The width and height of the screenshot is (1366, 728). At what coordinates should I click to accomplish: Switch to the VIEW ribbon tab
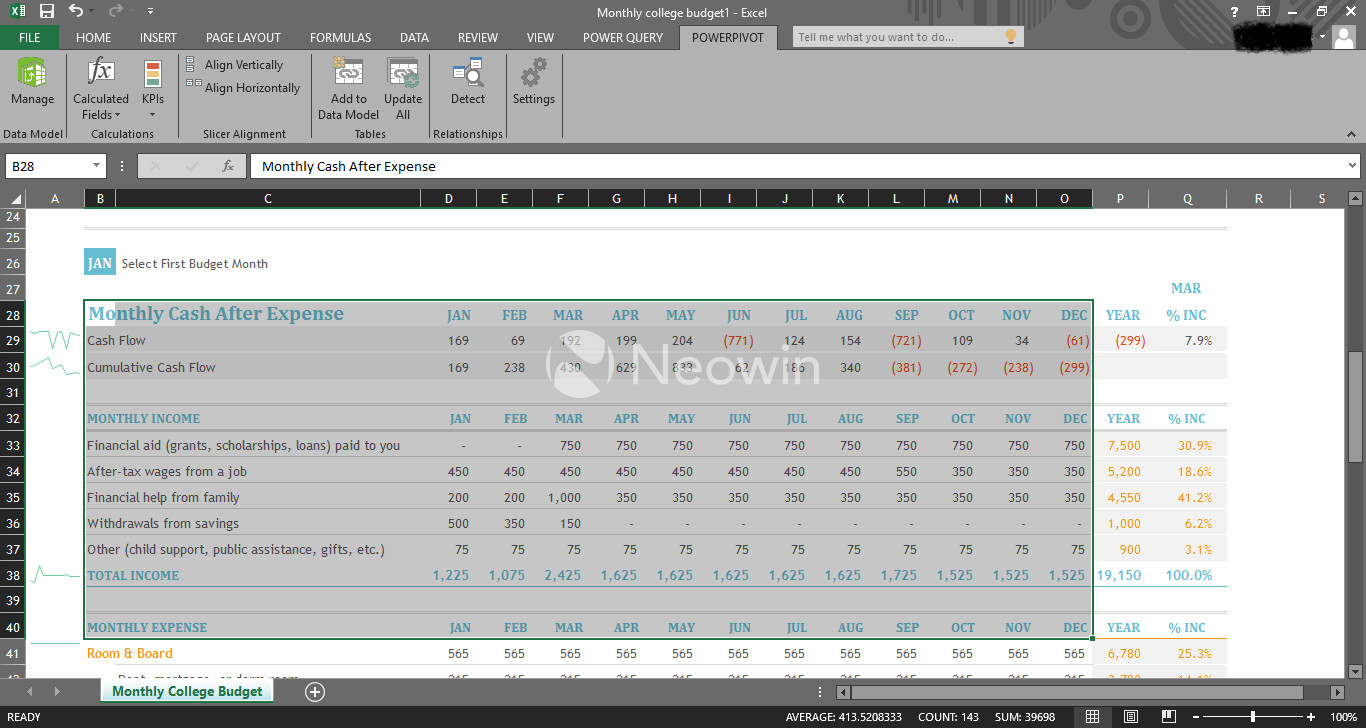(x=540, y=37)
